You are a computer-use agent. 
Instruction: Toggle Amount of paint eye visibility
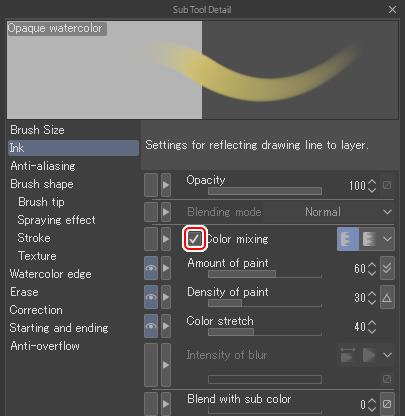point(151,268)
